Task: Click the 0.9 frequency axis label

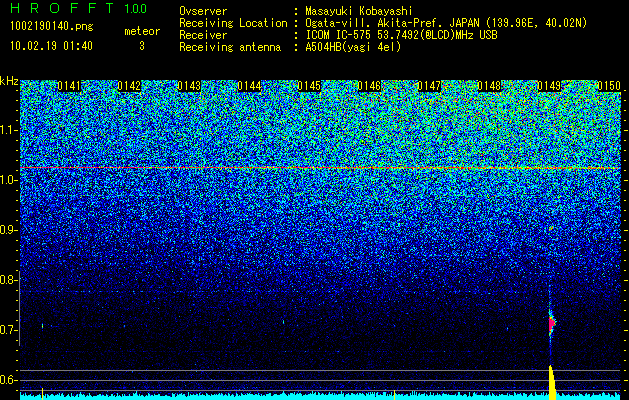Action: click(8, 230)
